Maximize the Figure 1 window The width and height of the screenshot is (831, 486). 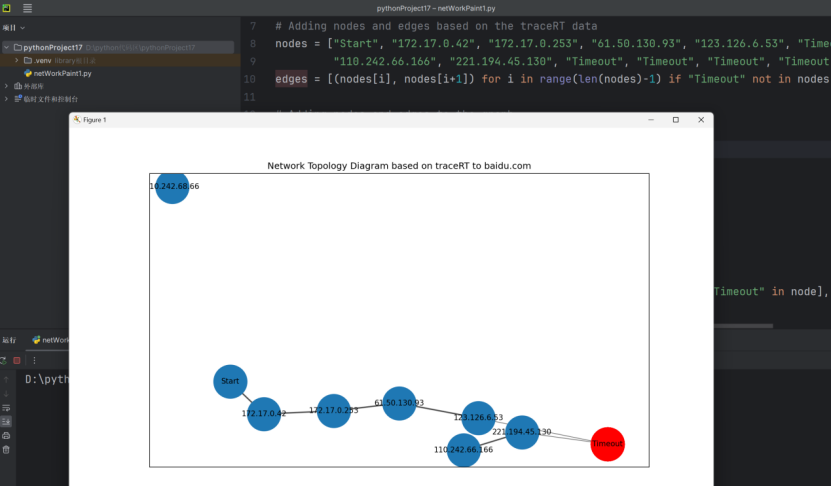point(676,120)
